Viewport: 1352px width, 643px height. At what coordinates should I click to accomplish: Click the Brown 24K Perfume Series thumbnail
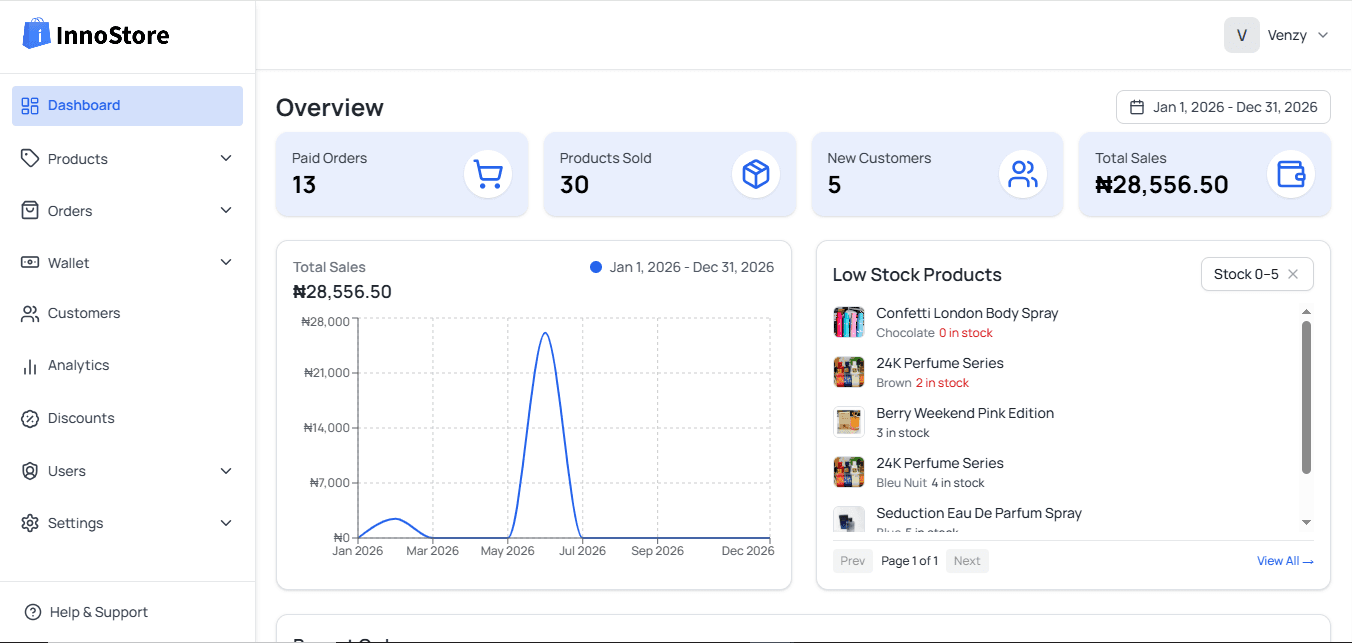(849, 372)
